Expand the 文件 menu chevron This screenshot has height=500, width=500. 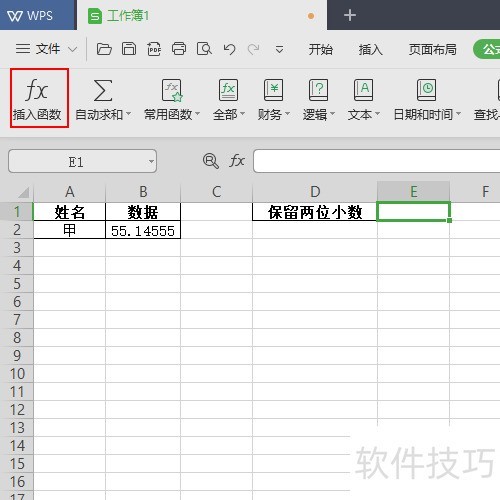72,50
